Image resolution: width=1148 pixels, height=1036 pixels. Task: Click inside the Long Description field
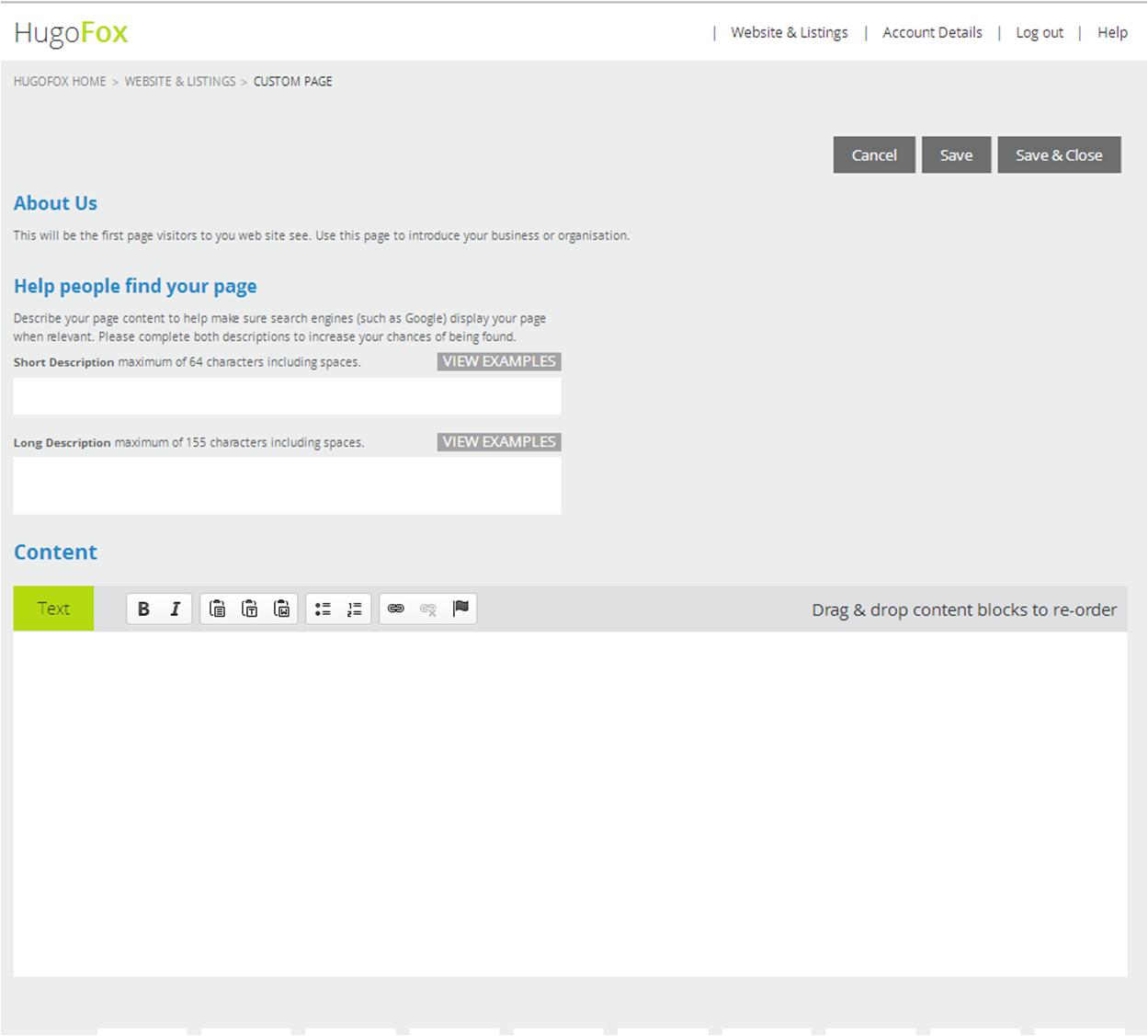[287, 485]
